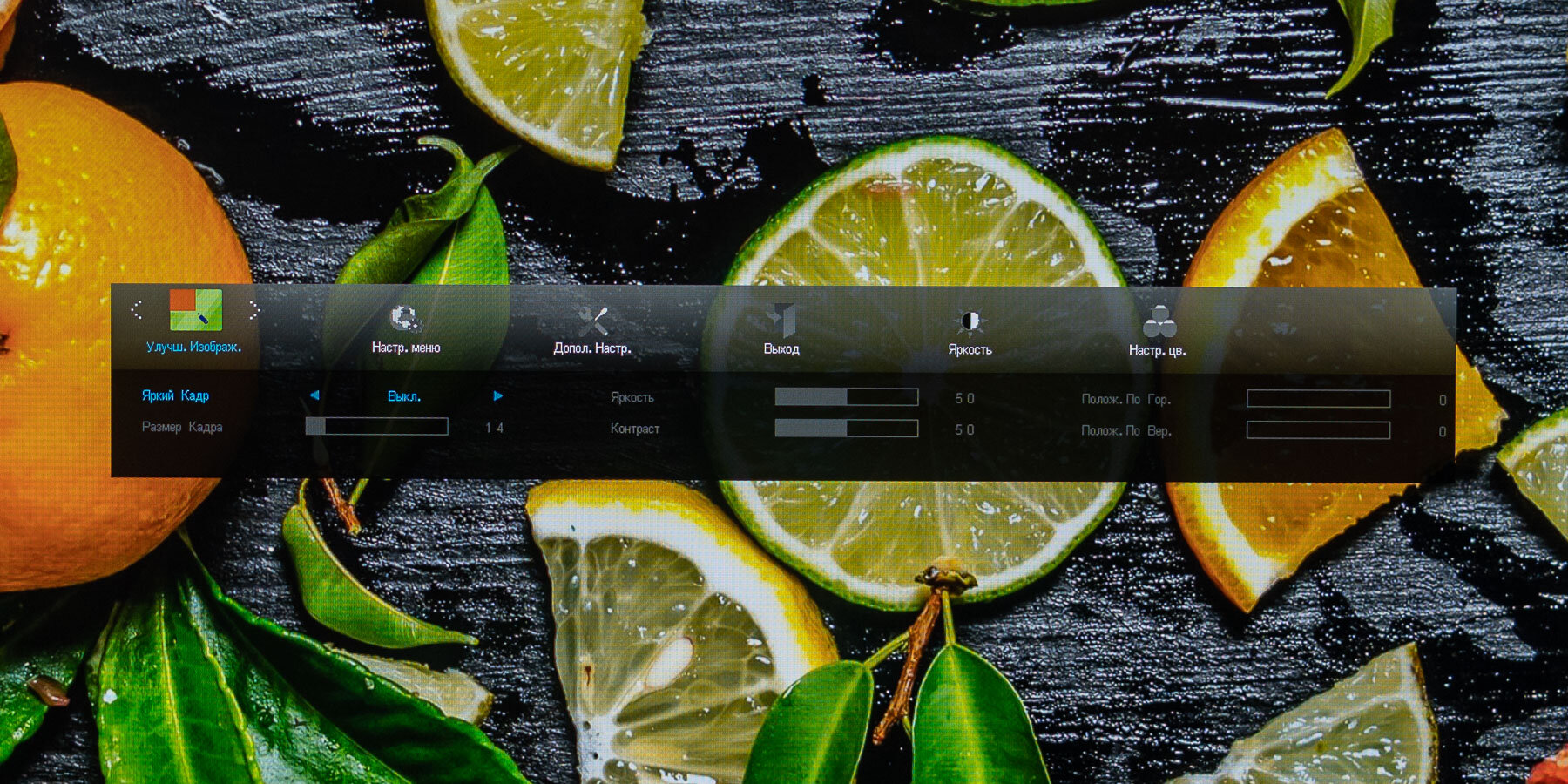This screenshot has width=1568, height=784.
Task: Click the Допол. Настр. label text
Action: pyautogui.click(x=592, y=348)
